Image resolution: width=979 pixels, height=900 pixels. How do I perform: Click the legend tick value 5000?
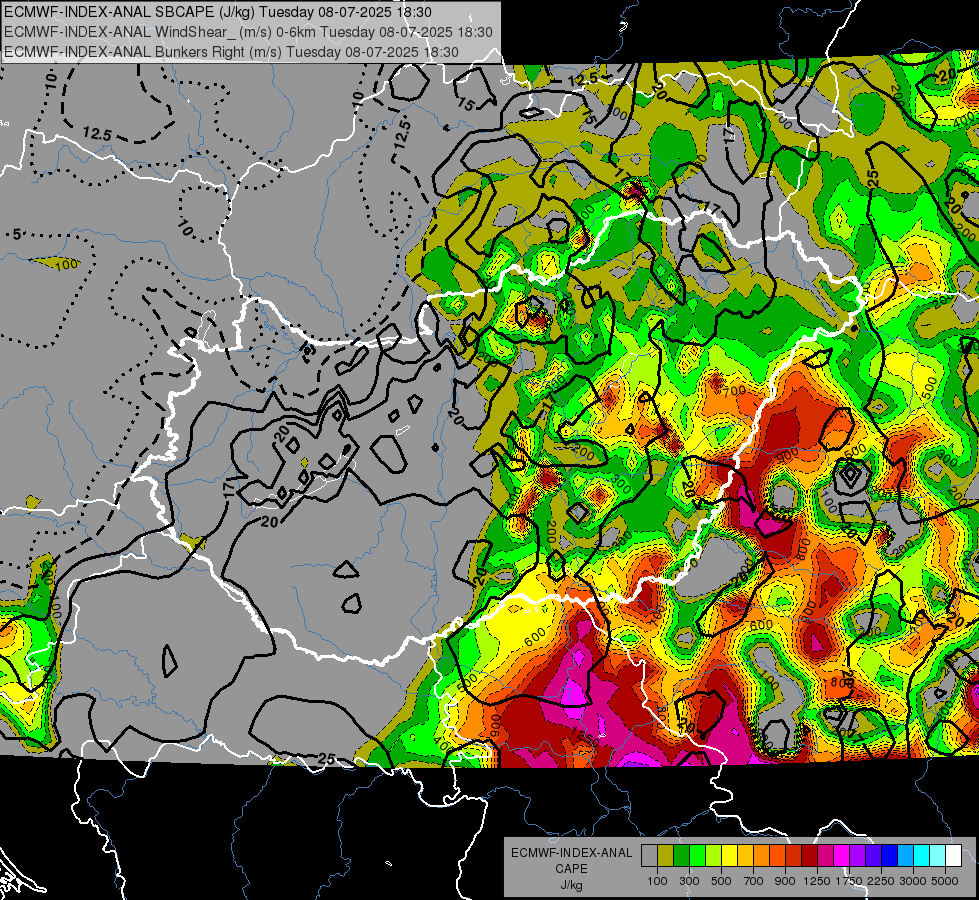[x=945, y=881]
